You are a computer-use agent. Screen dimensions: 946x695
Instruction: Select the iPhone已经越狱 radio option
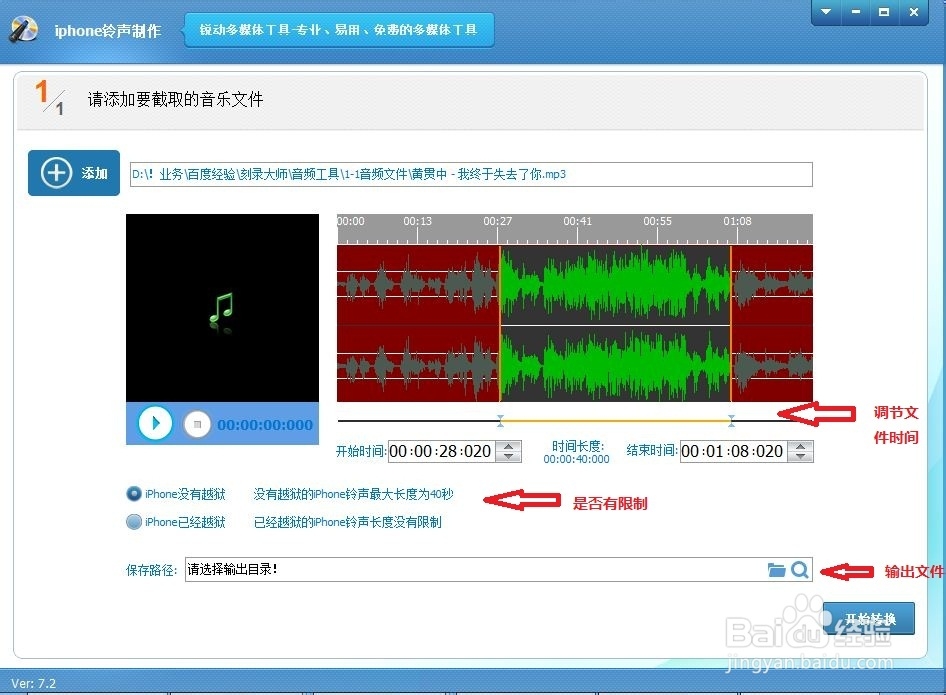133,522
